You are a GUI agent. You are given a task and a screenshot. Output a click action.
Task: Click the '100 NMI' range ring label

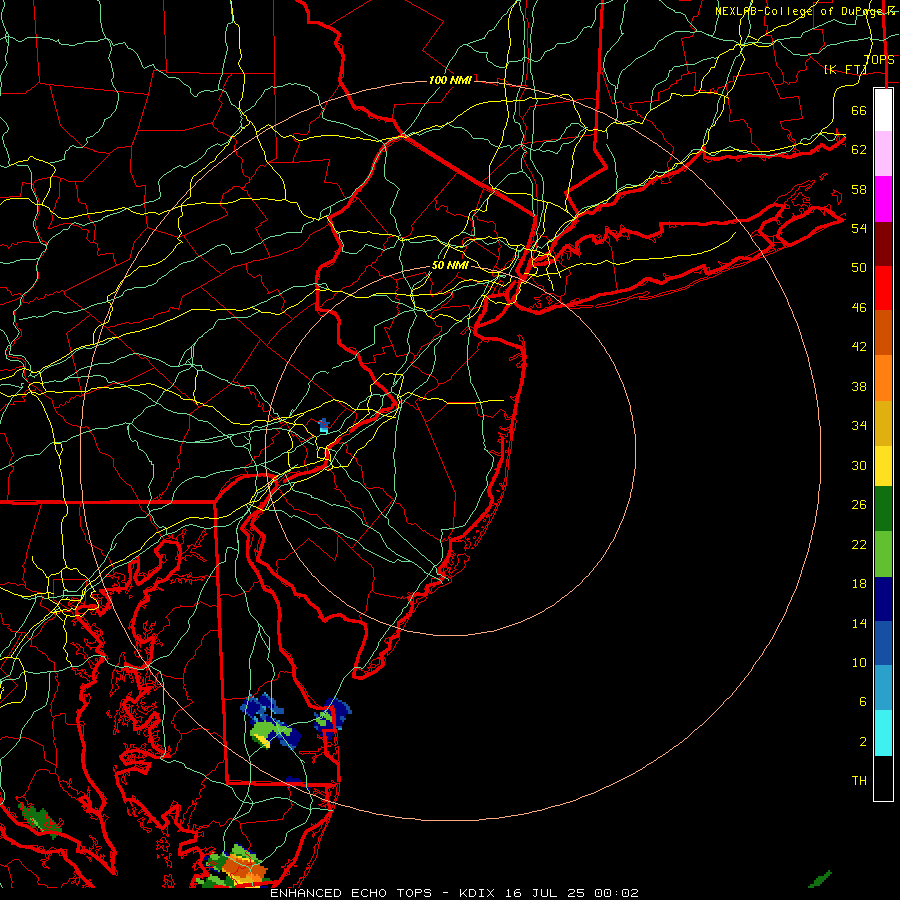point(450,80)
